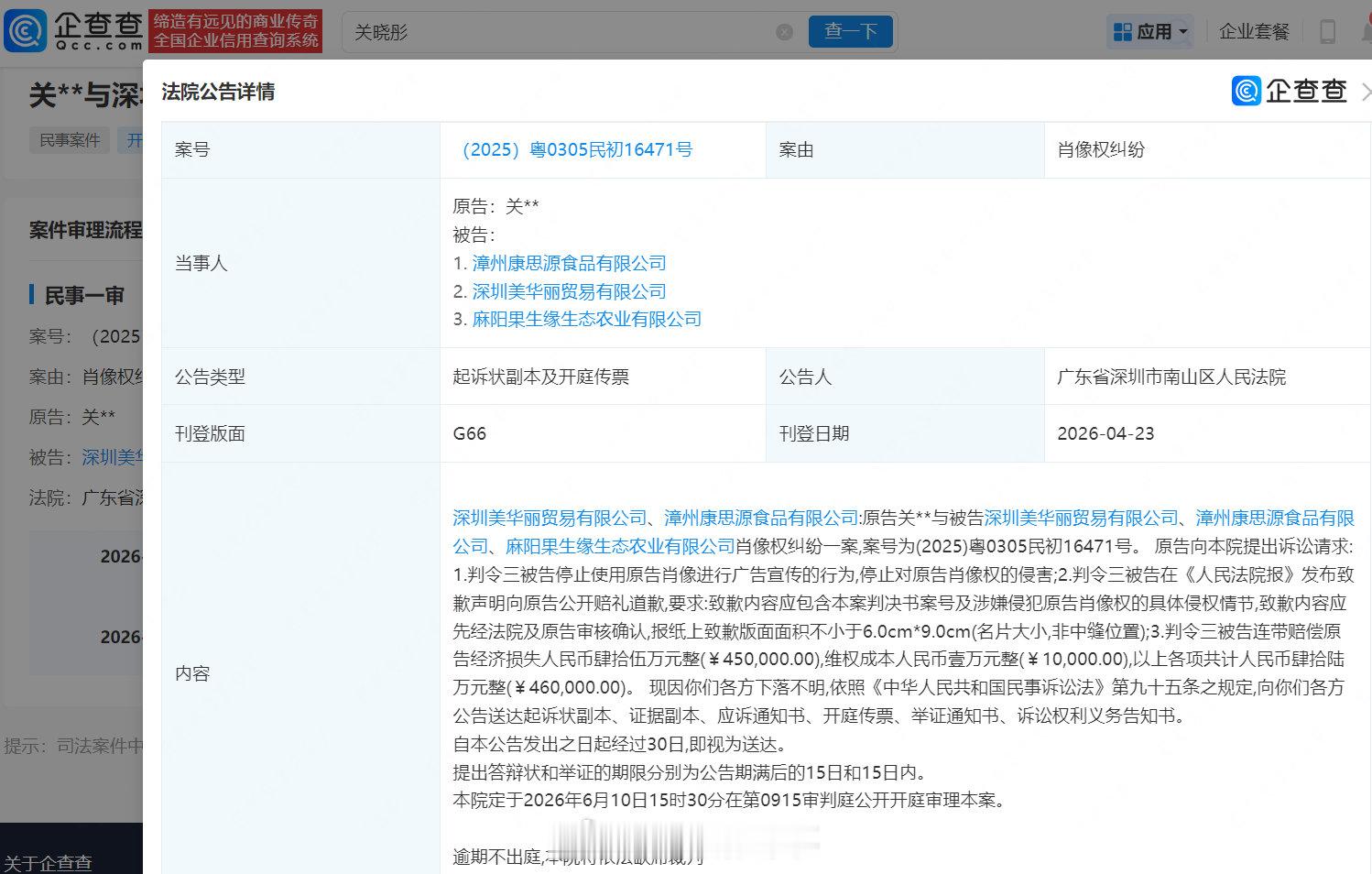Open 深圳美华丽贸易有限公司 in the party list
Viewport: 1372px width, 874px height.
coord(569,291)
